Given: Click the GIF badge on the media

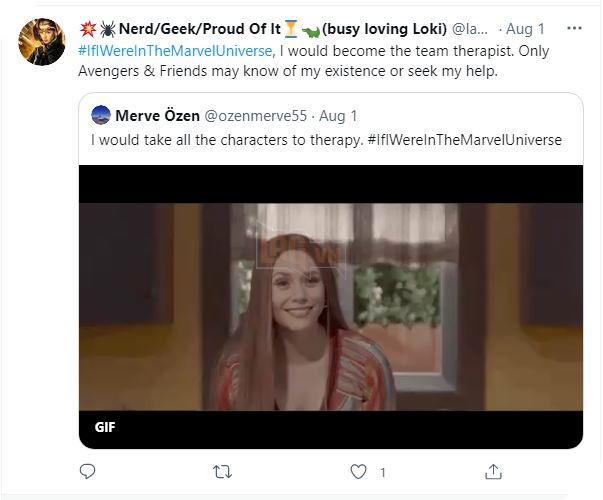Looking at the screenshot, I should coord(106,426).
